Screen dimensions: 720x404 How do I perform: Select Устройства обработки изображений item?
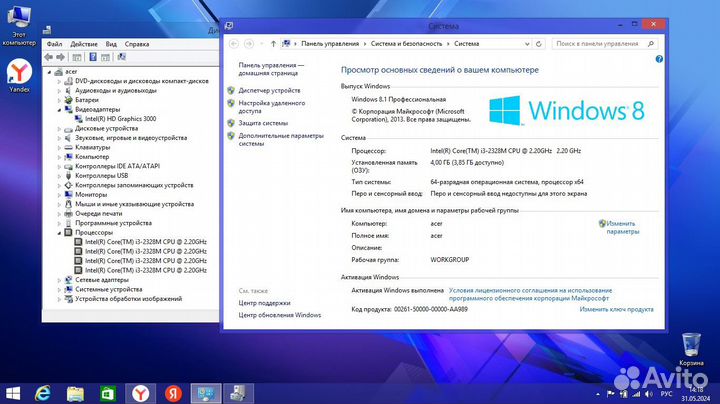129,299
